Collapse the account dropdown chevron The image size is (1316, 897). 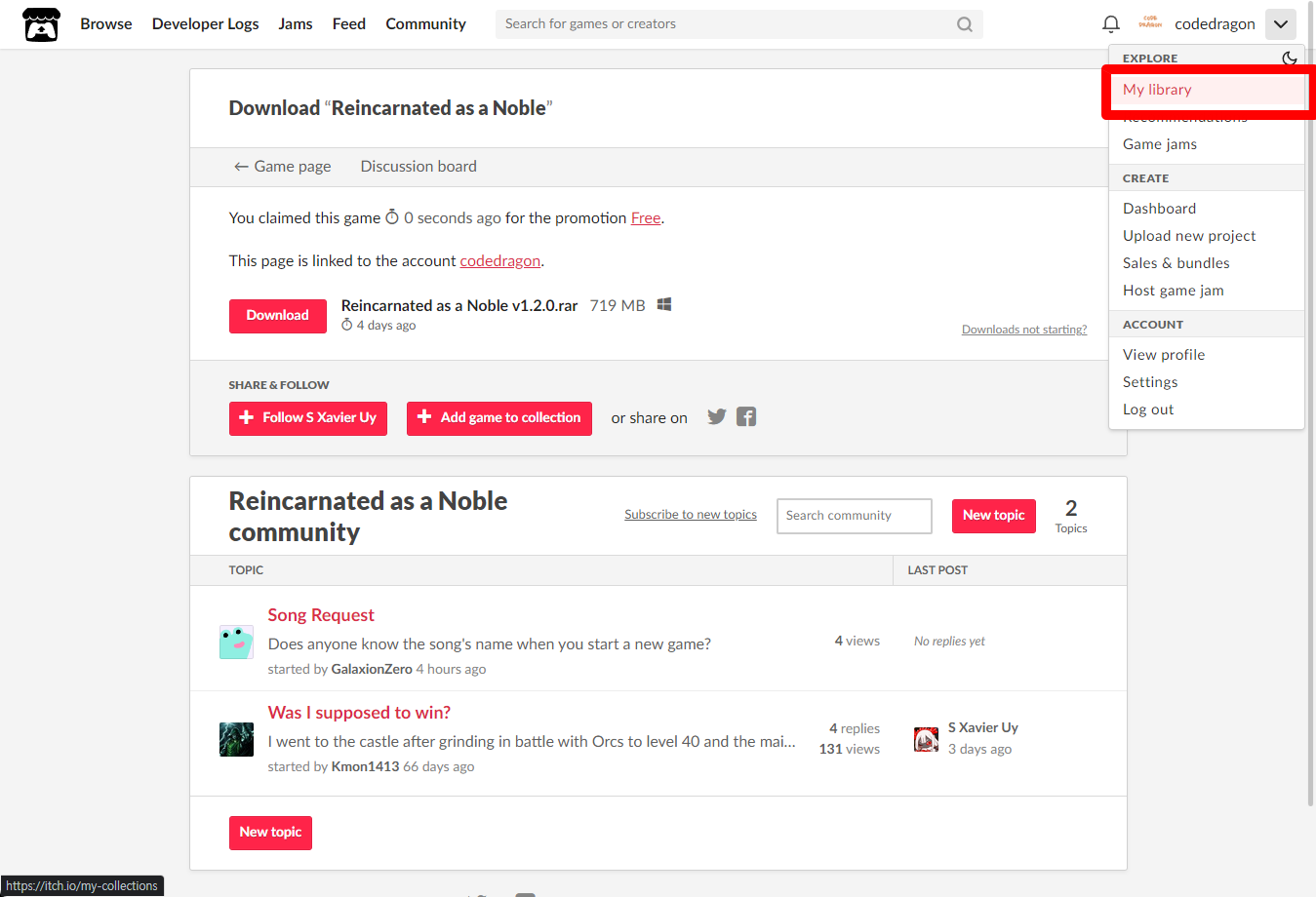click(x=1281, y=24)
